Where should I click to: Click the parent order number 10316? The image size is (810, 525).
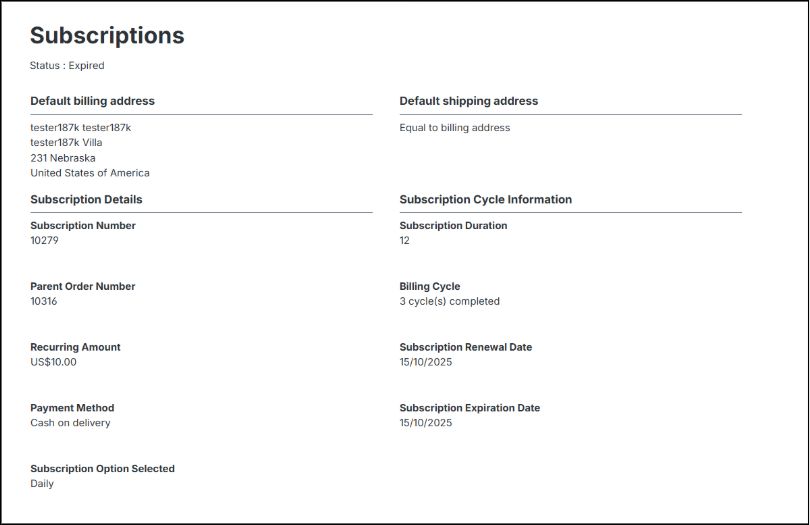point(44,301)
